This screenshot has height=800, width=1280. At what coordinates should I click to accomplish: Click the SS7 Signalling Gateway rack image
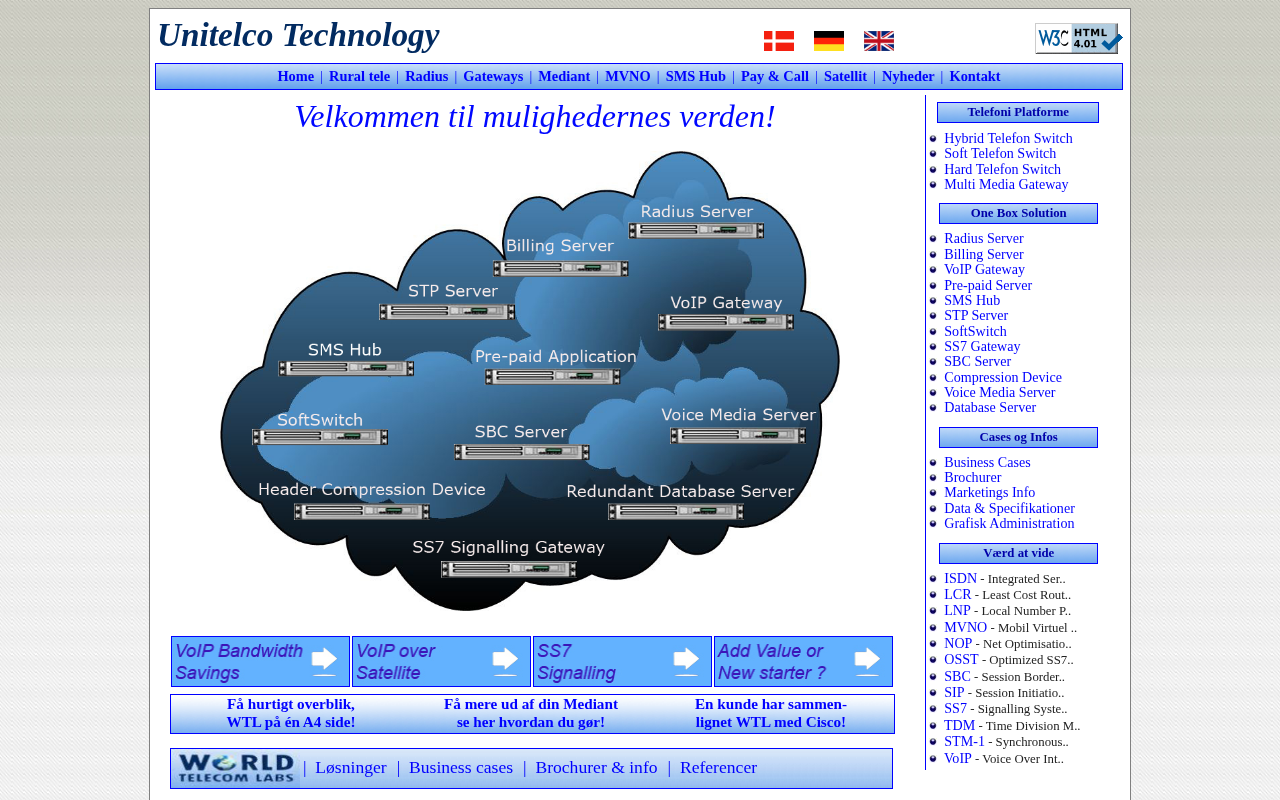tap(509, 569)
